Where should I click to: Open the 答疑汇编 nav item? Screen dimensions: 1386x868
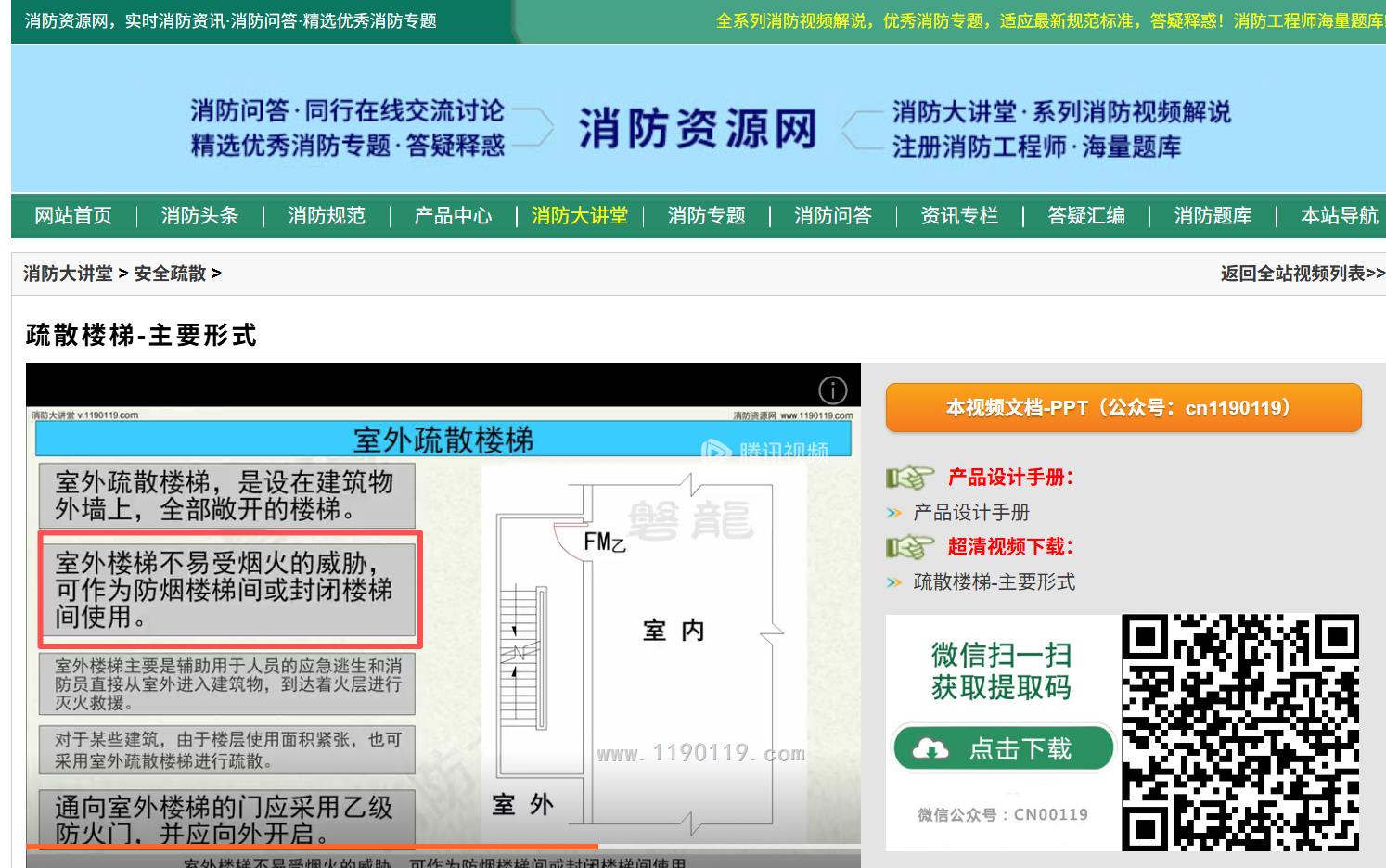1086,215
